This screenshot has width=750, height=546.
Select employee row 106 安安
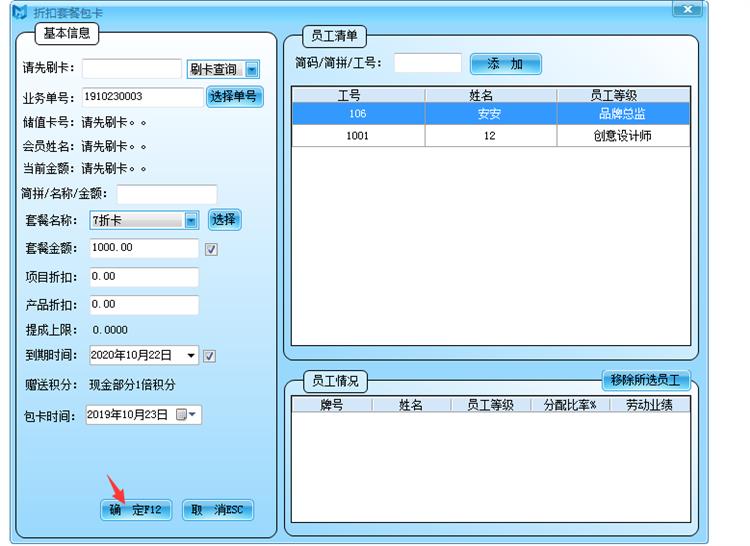[x=491, y=114]
